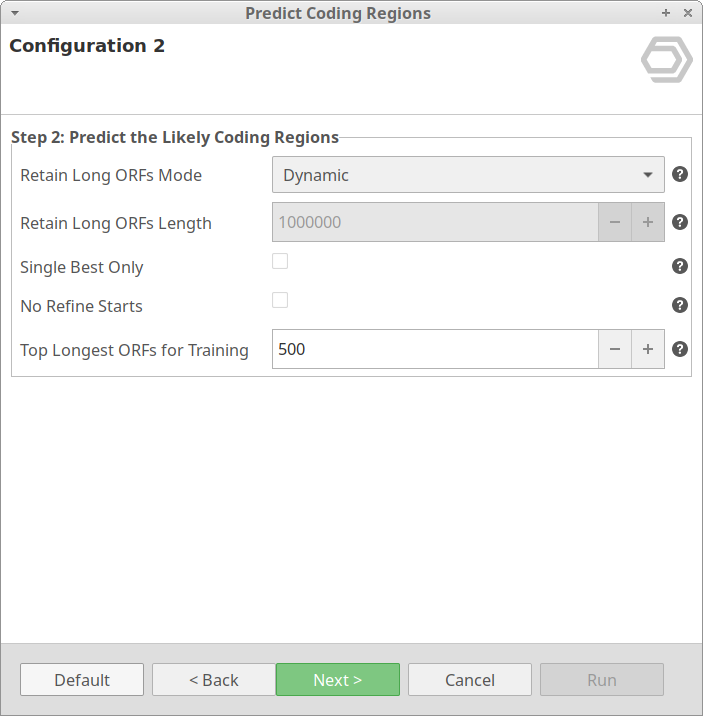703x716 pixels.
Task: Click help icon for Retain Long ORFs Mode
Action: click(x=680, y=174)
